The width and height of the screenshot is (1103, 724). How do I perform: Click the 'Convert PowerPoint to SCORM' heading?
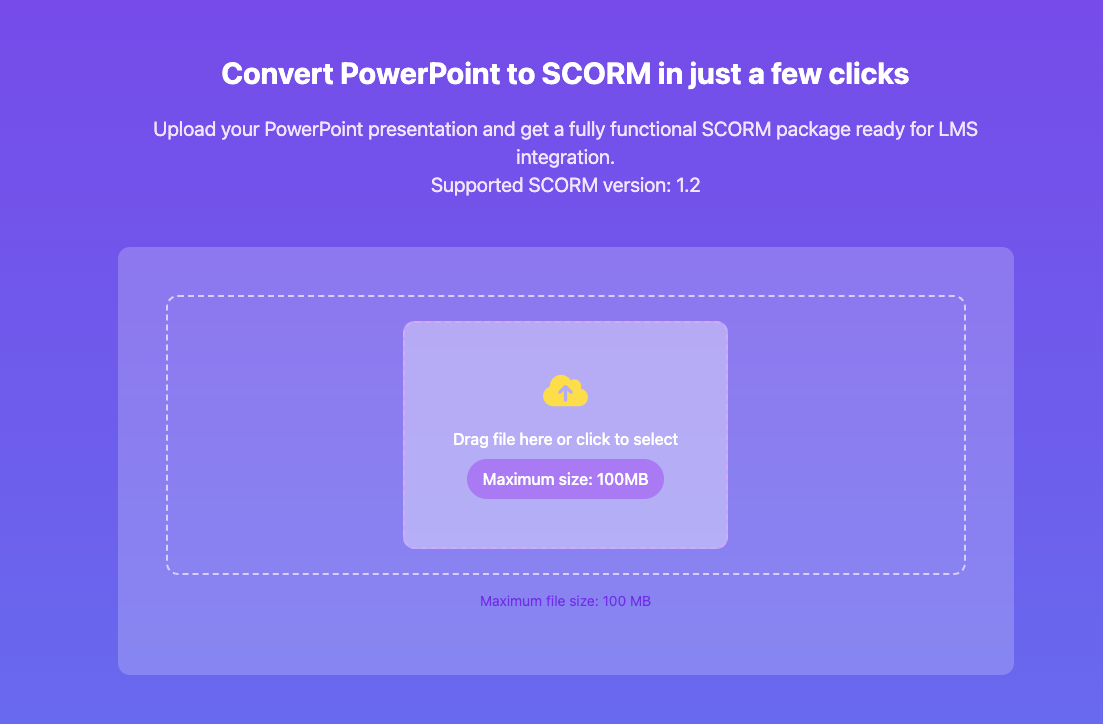click(565, 73)
